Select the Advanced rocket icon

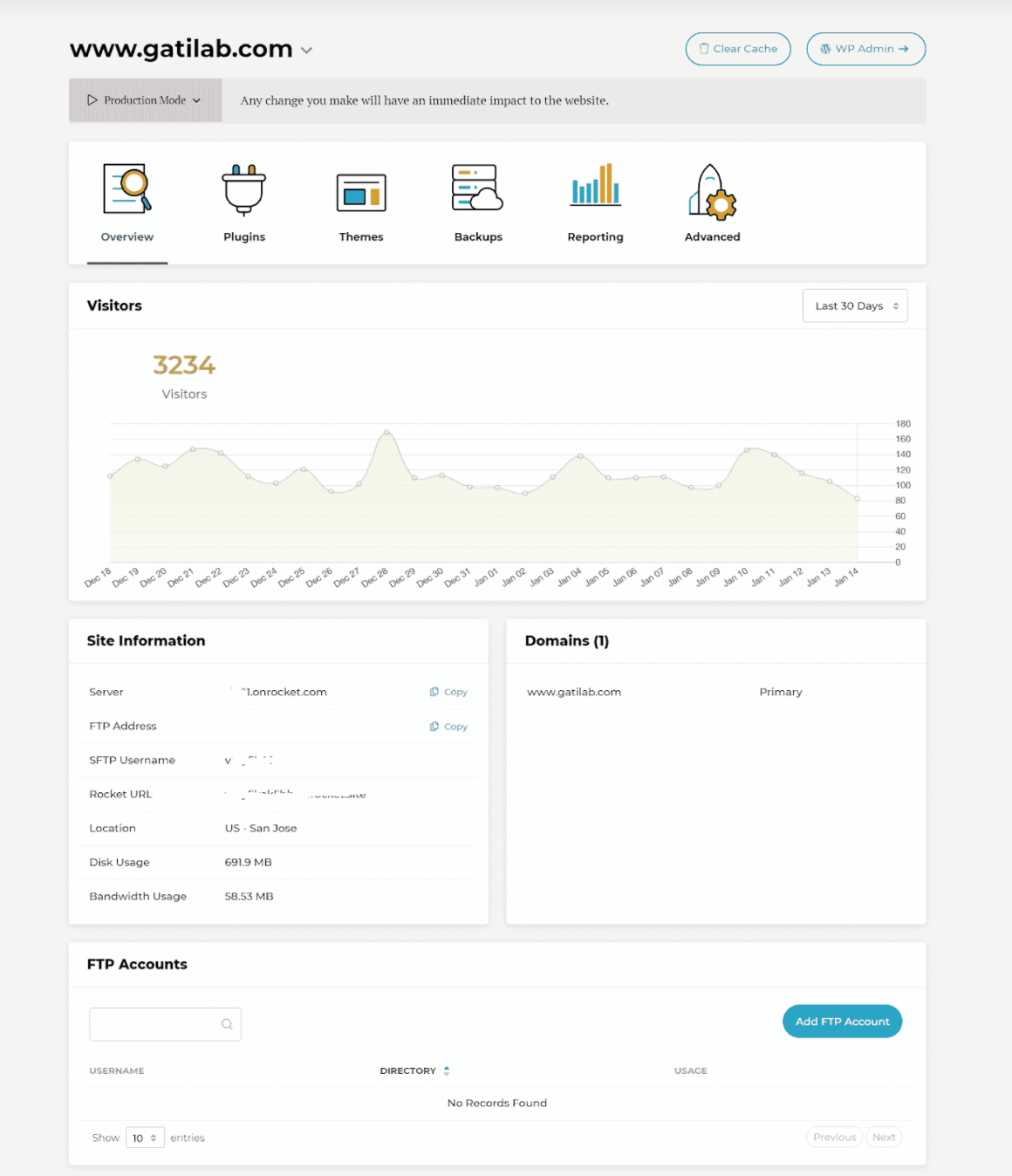[x=712, y=188]
